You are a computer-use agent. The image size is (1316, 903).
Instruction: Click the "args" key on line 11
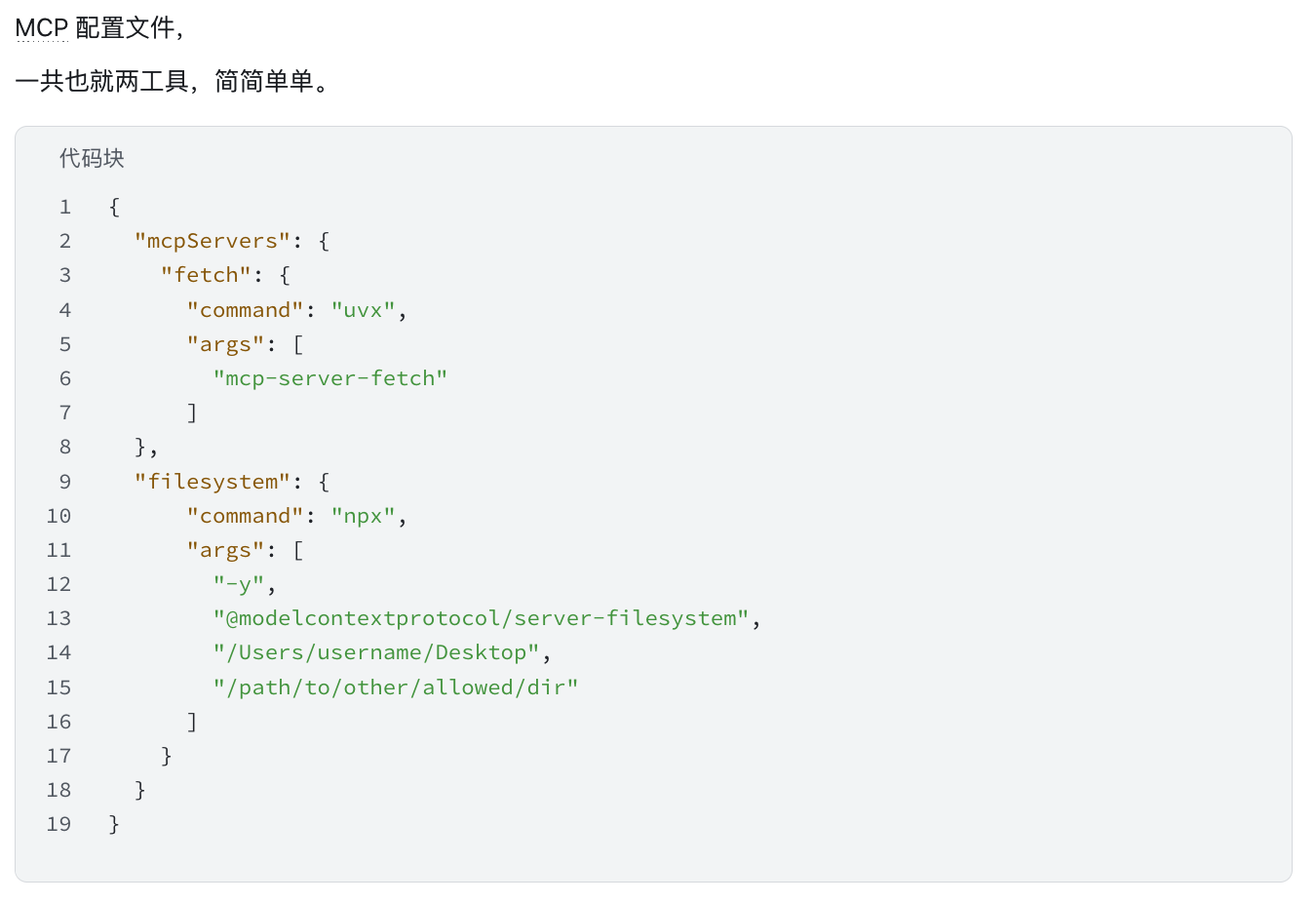pyautogui.click(x=226, y=550)
